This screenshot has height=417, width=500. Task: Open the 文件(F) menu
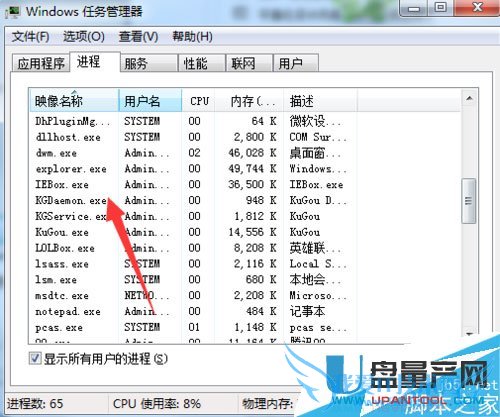click(x=30, y=36)
